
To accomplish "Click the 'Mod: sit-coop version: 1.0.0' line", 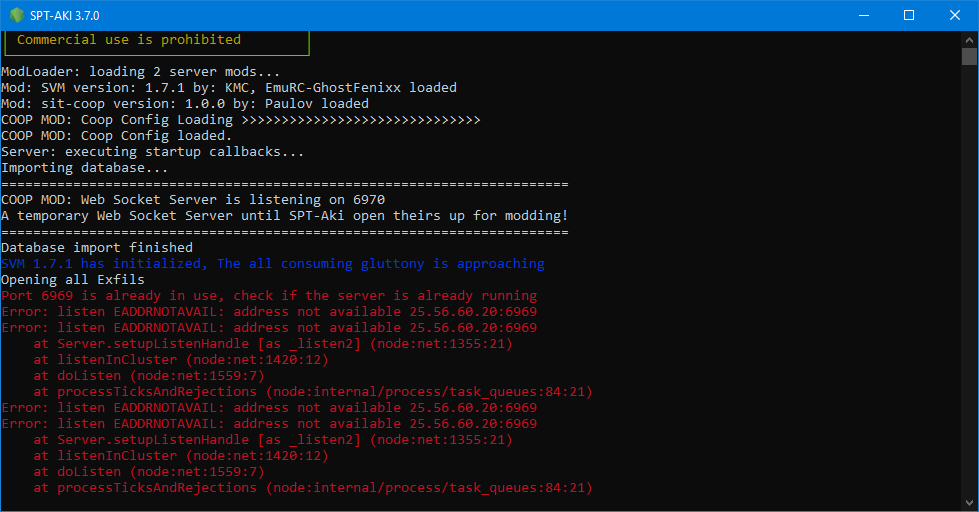I will coord(185,104).
